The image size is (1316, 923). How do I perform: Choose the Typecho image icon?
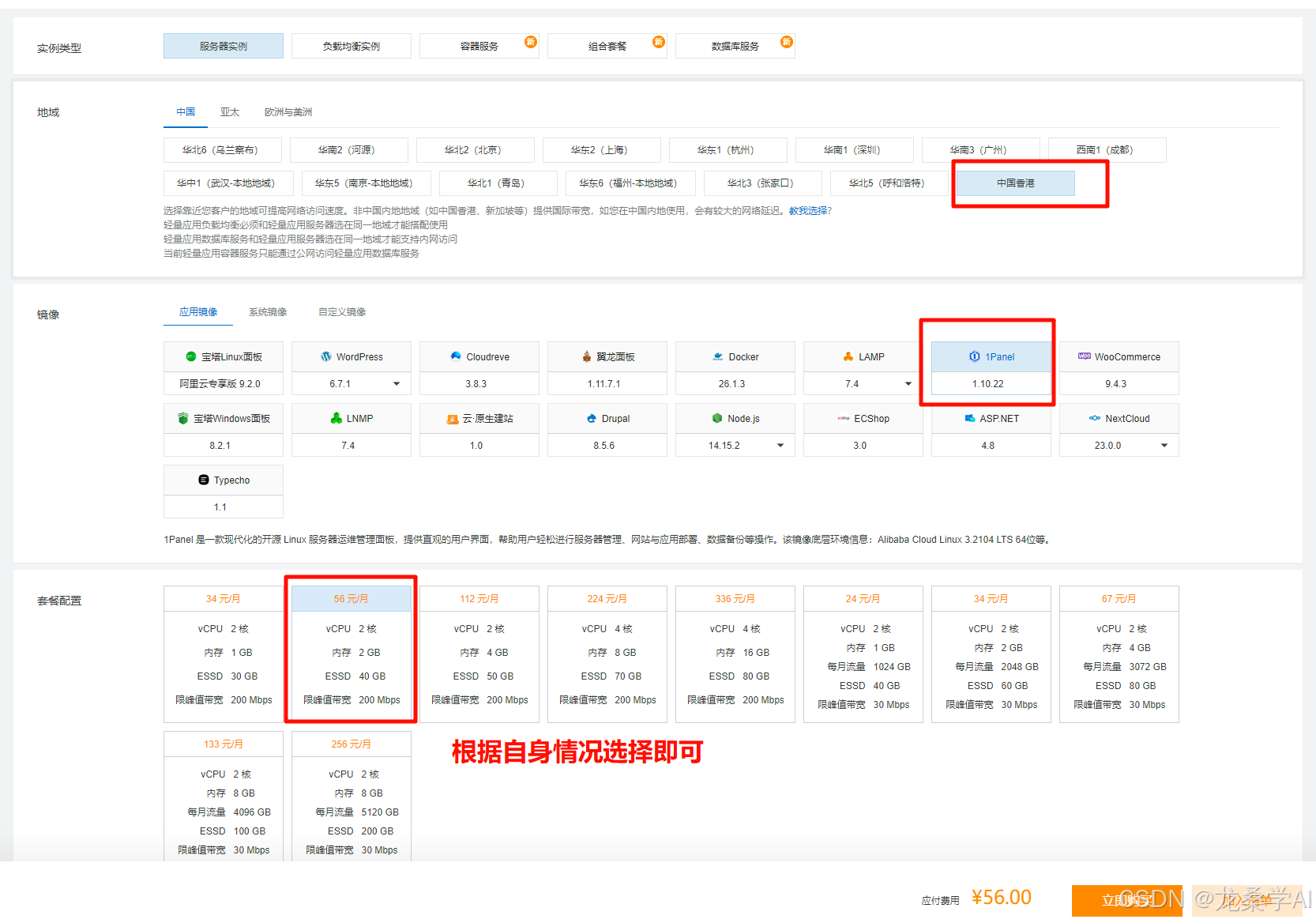(204, 480)
